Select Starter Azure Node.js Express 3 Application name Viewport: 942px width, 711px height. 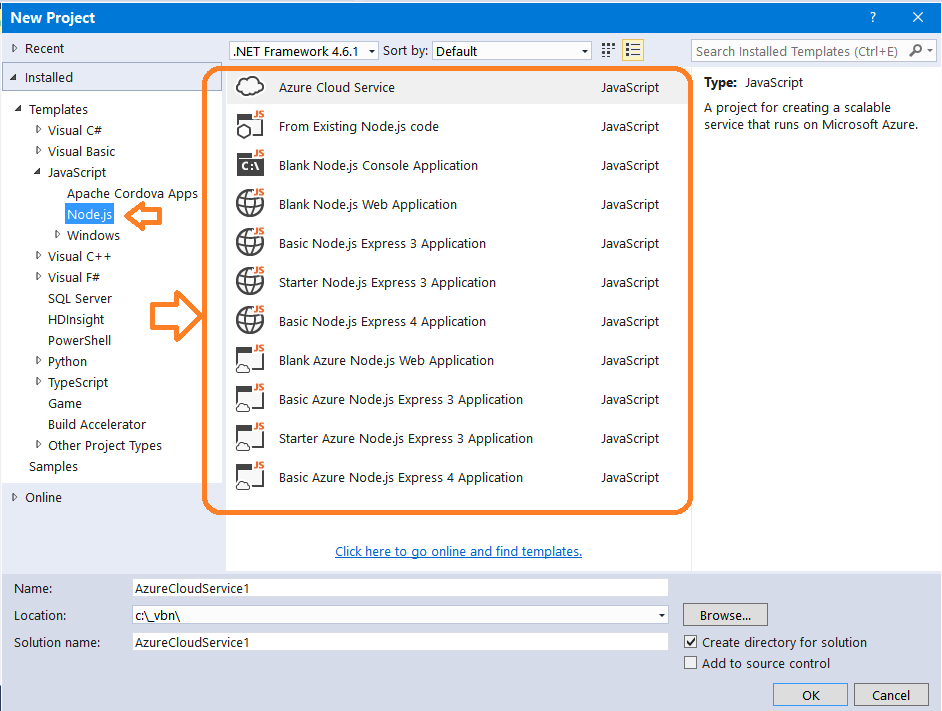[406, 439]
